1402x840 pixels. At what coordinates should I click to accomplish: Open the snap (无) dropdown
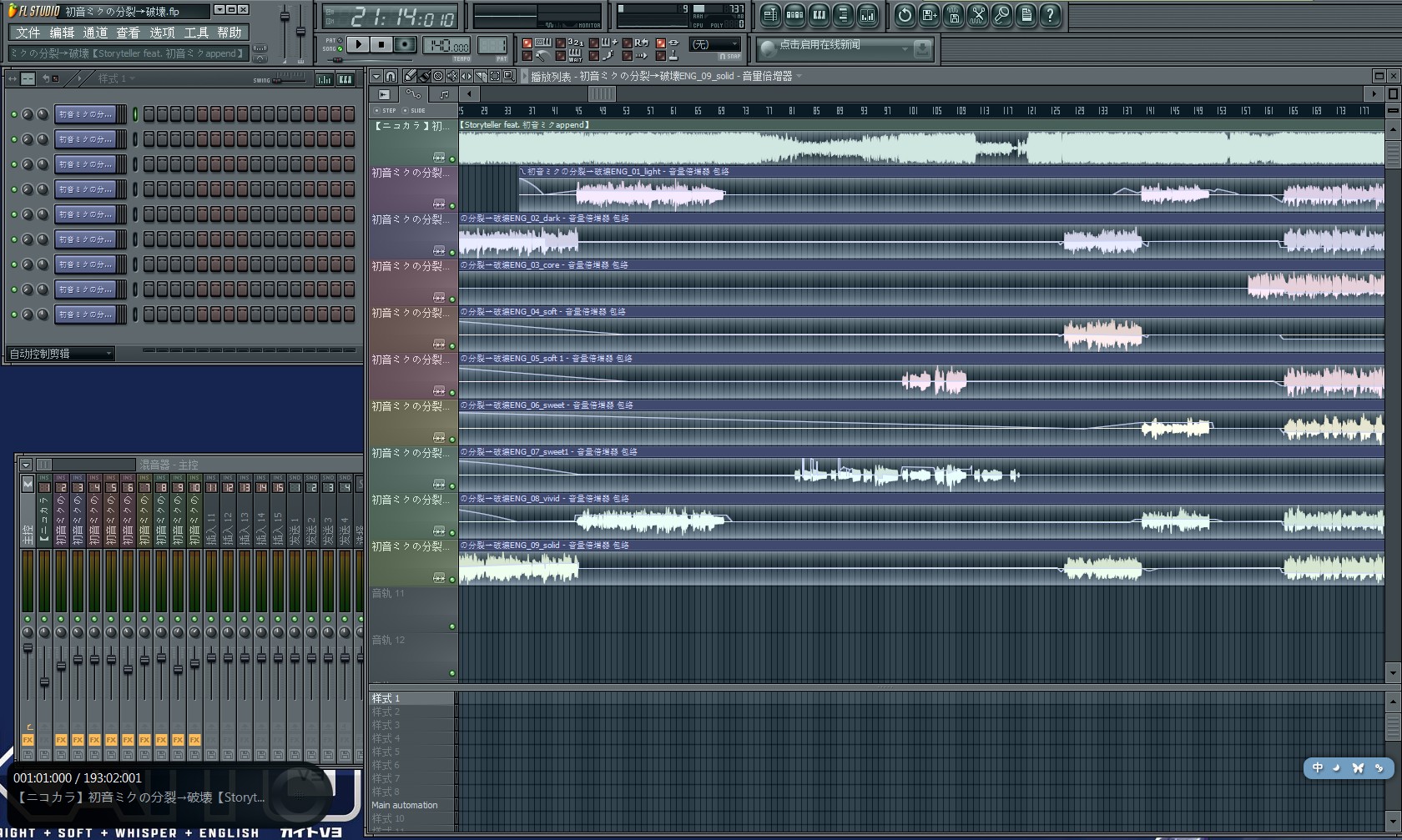tap(716, 44)
